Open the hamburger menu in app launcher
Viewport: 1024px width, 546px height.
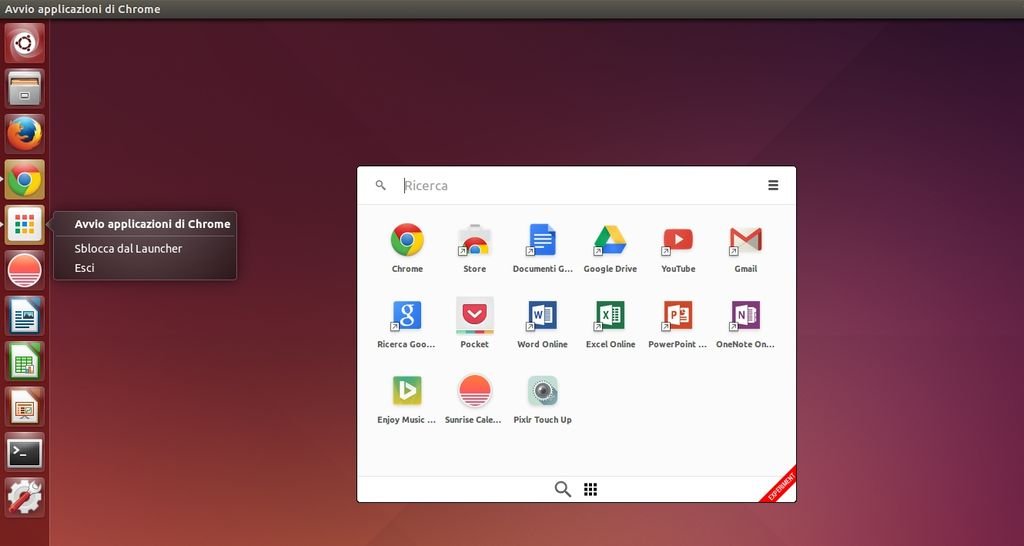click(773, 185)
